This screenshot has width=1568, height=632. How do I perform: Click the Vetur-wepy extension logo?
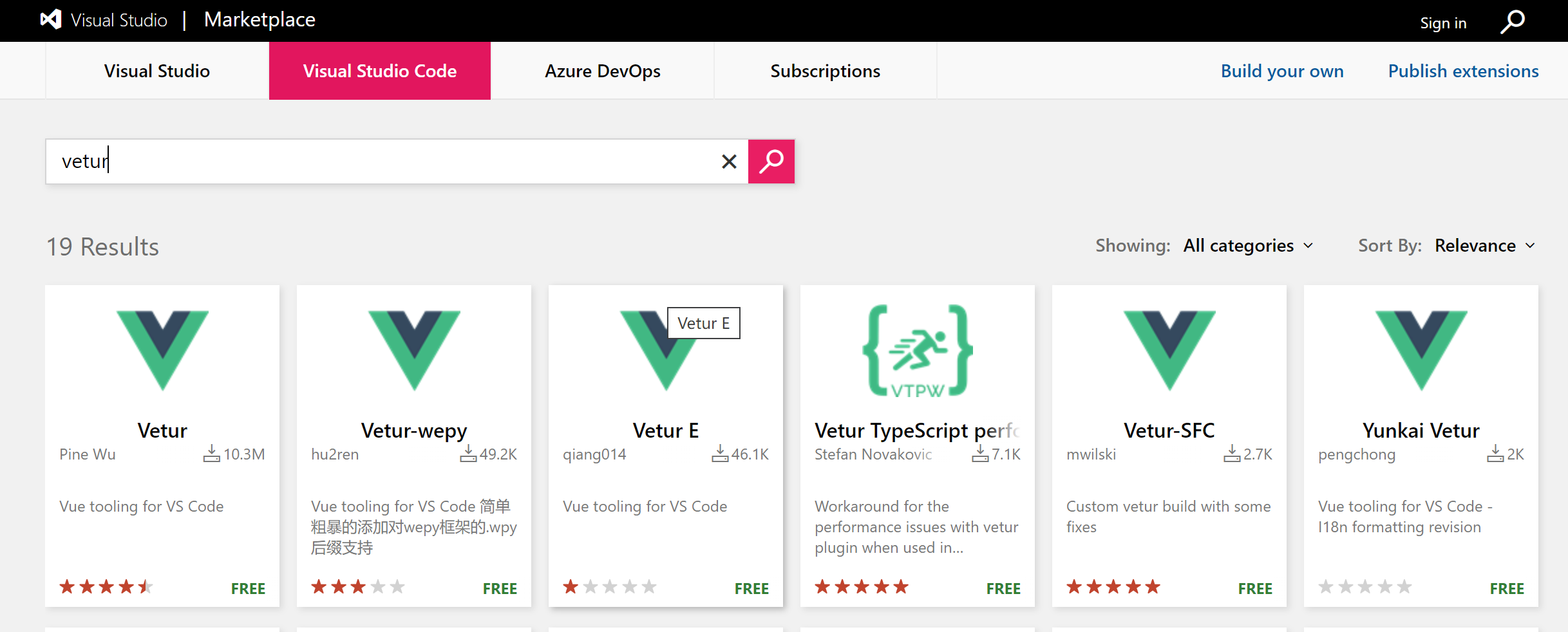coord(414,350)
